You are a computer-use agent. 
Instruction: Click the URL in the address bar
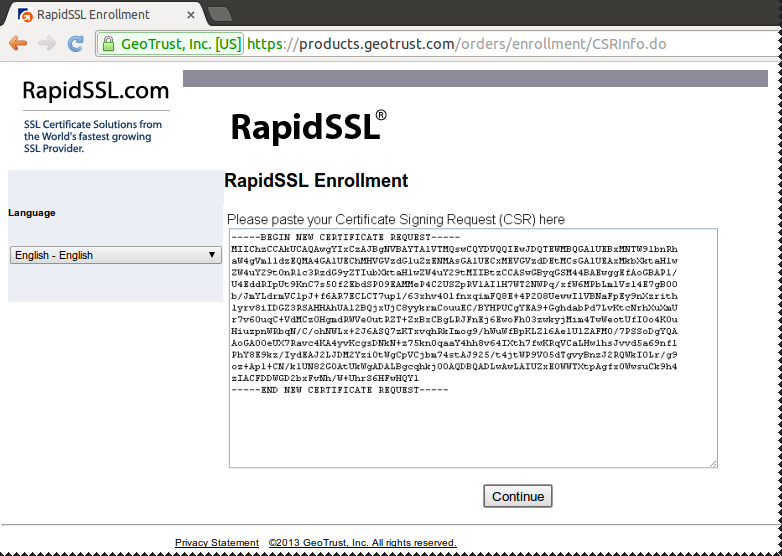point(456,44)
